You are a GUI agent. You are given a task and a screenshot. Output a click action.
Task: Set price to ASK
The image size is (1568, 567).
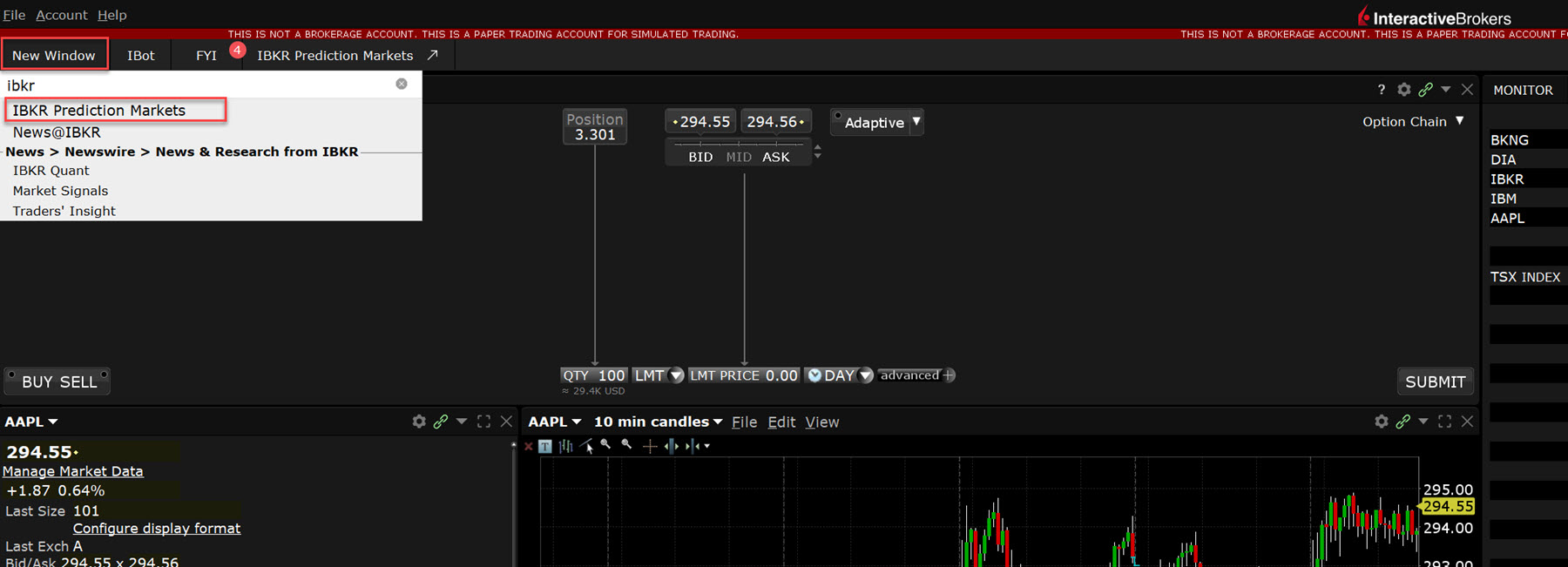(776, 157)
